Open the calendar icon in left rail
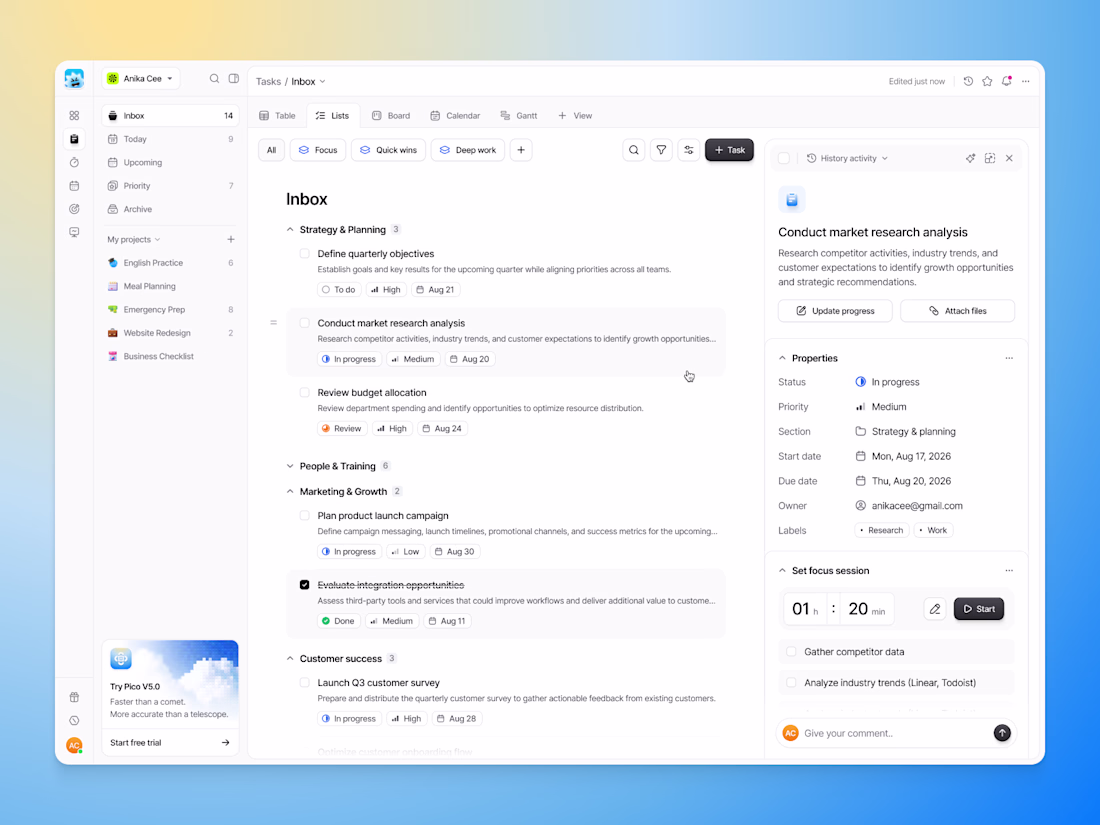Viewport: 1100px width, 825px height. pyautogui.click(x=74, y=186)
